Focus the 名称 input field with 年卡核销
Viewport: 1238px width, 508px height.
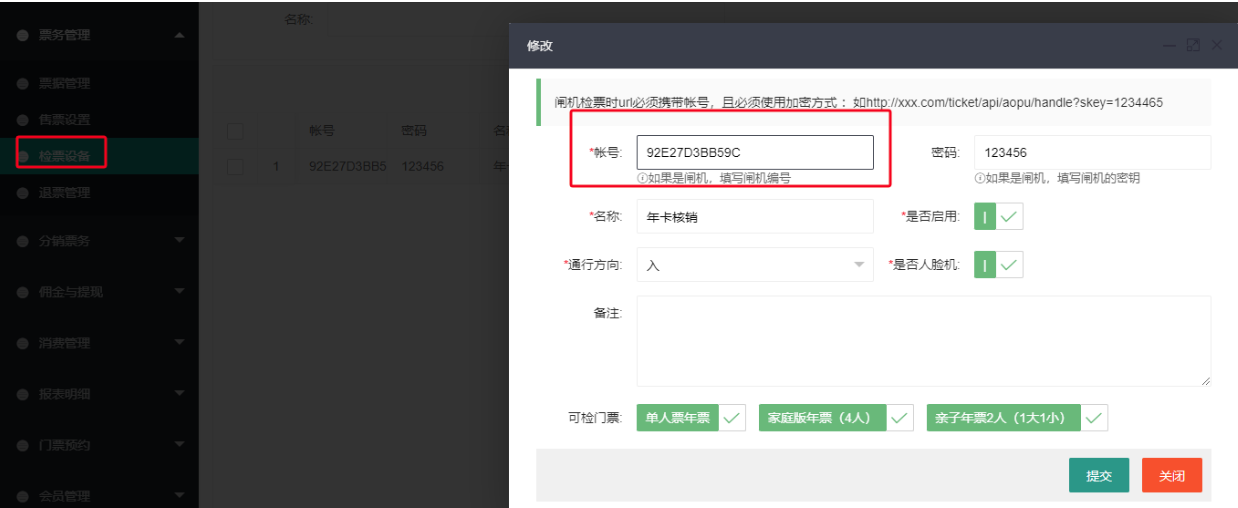[755, 216]
